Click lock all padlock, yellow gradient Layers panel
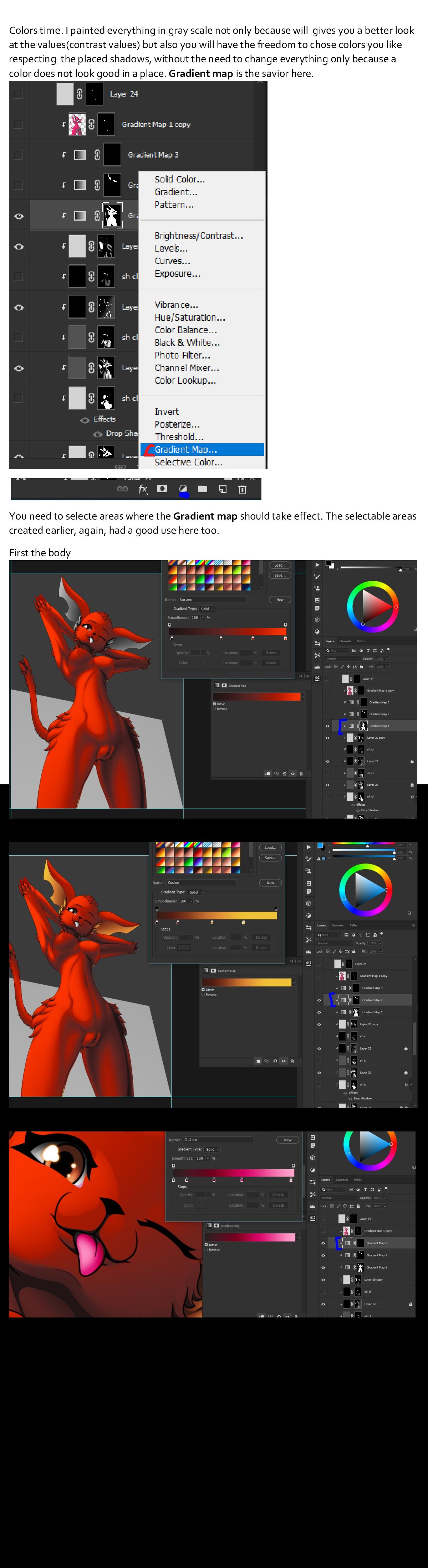The image size is (428, 1568). 354,951
